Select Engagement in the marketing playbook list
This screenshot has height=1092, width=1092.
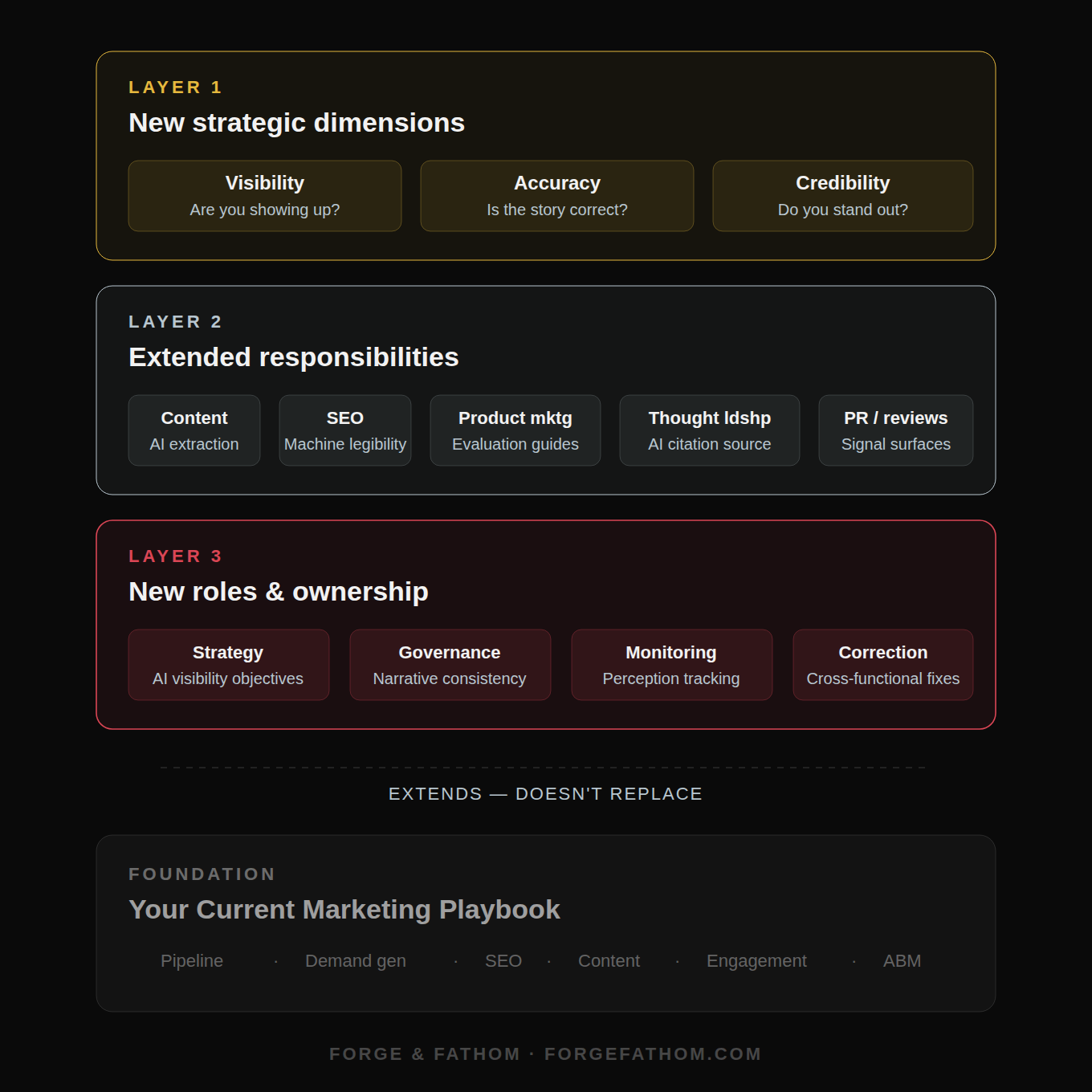[x=756, y=960]
